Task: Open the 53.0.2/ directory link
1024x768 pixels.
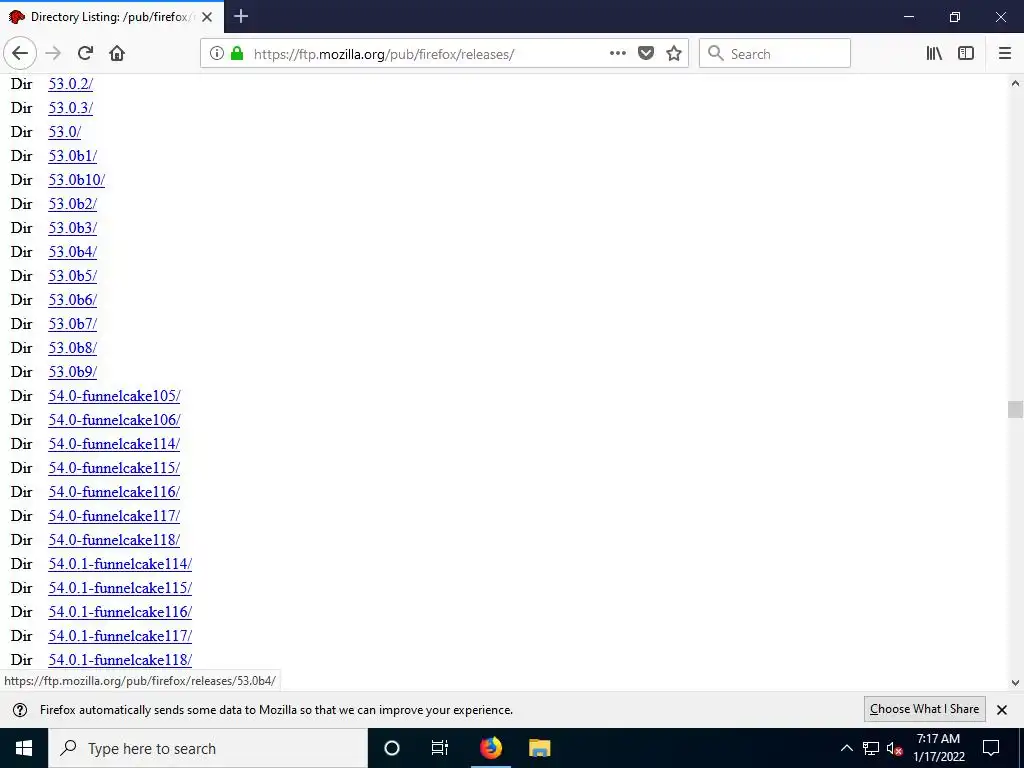Action: pyautogui.click(x=71, y=84)
